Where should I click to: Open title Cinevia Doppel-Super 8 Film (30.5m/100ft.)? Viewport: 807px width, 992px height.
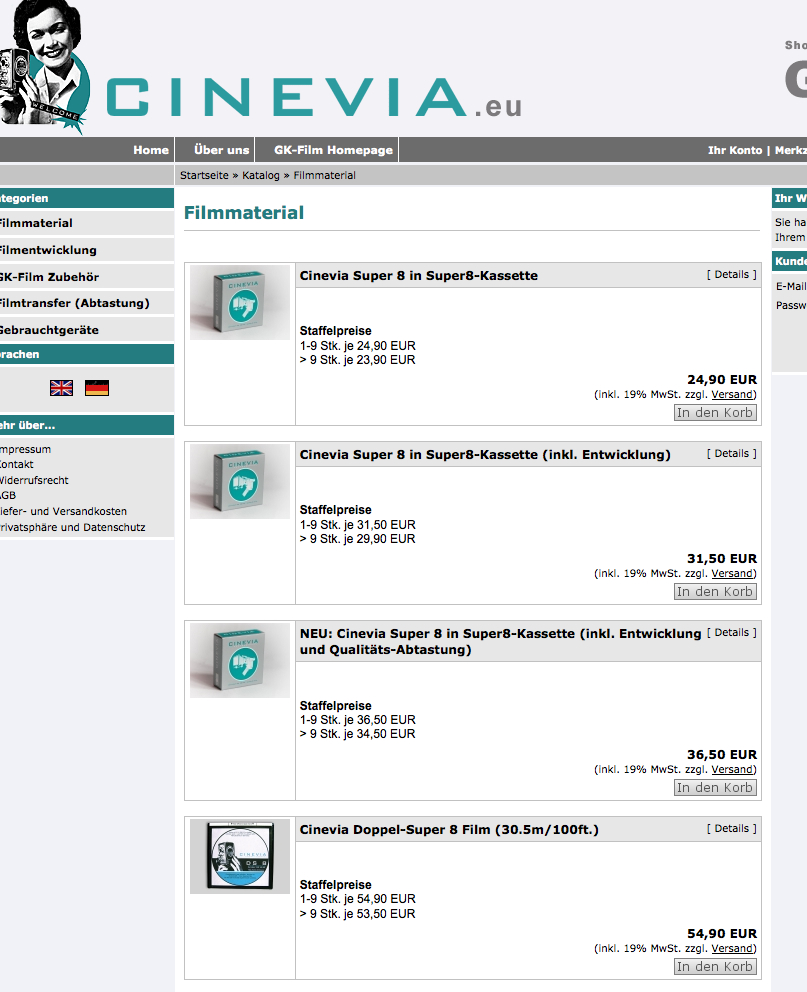pos(449,829)
